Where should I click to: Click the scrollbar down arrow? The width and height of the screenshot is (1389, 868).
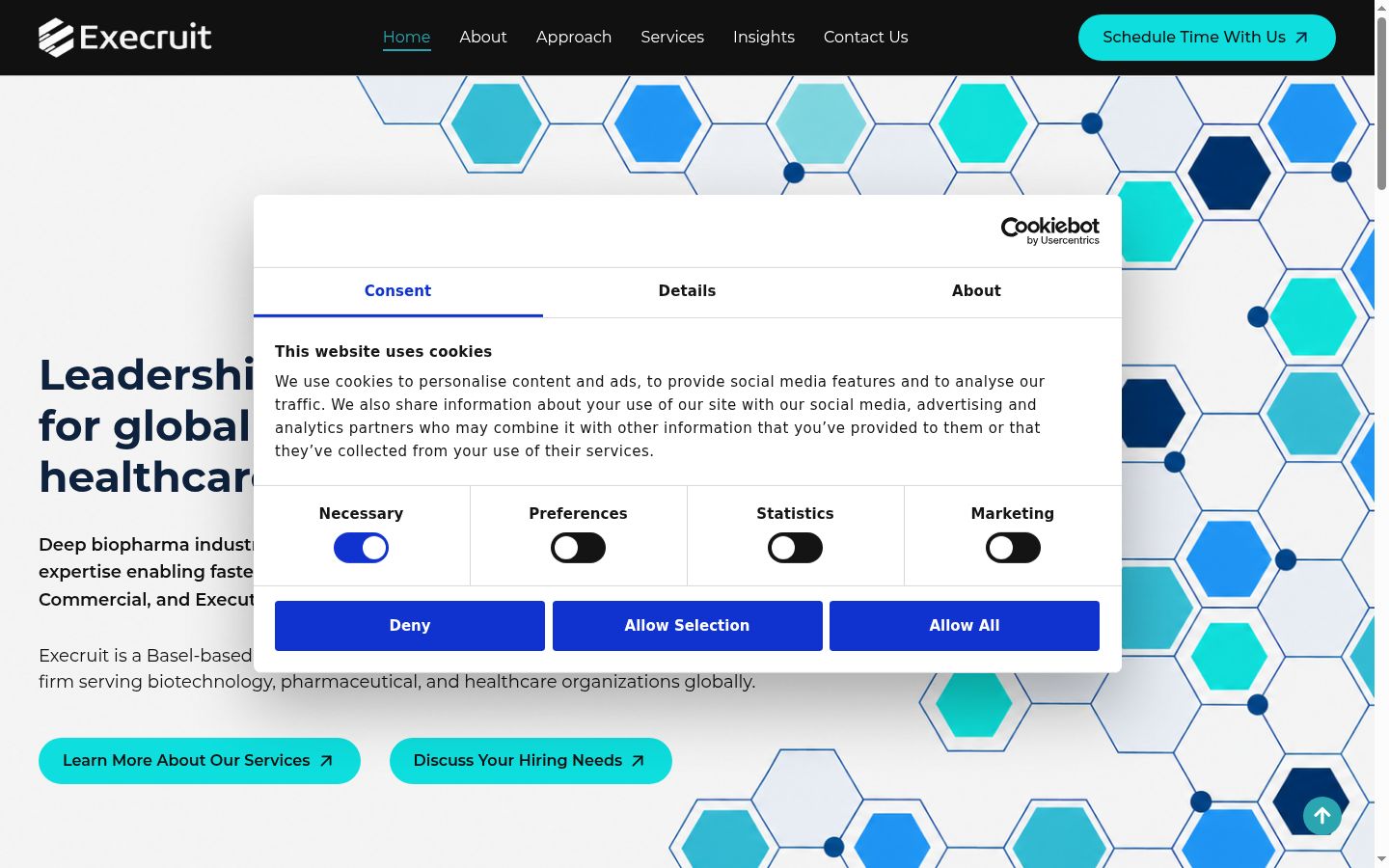pos(1381,859)
